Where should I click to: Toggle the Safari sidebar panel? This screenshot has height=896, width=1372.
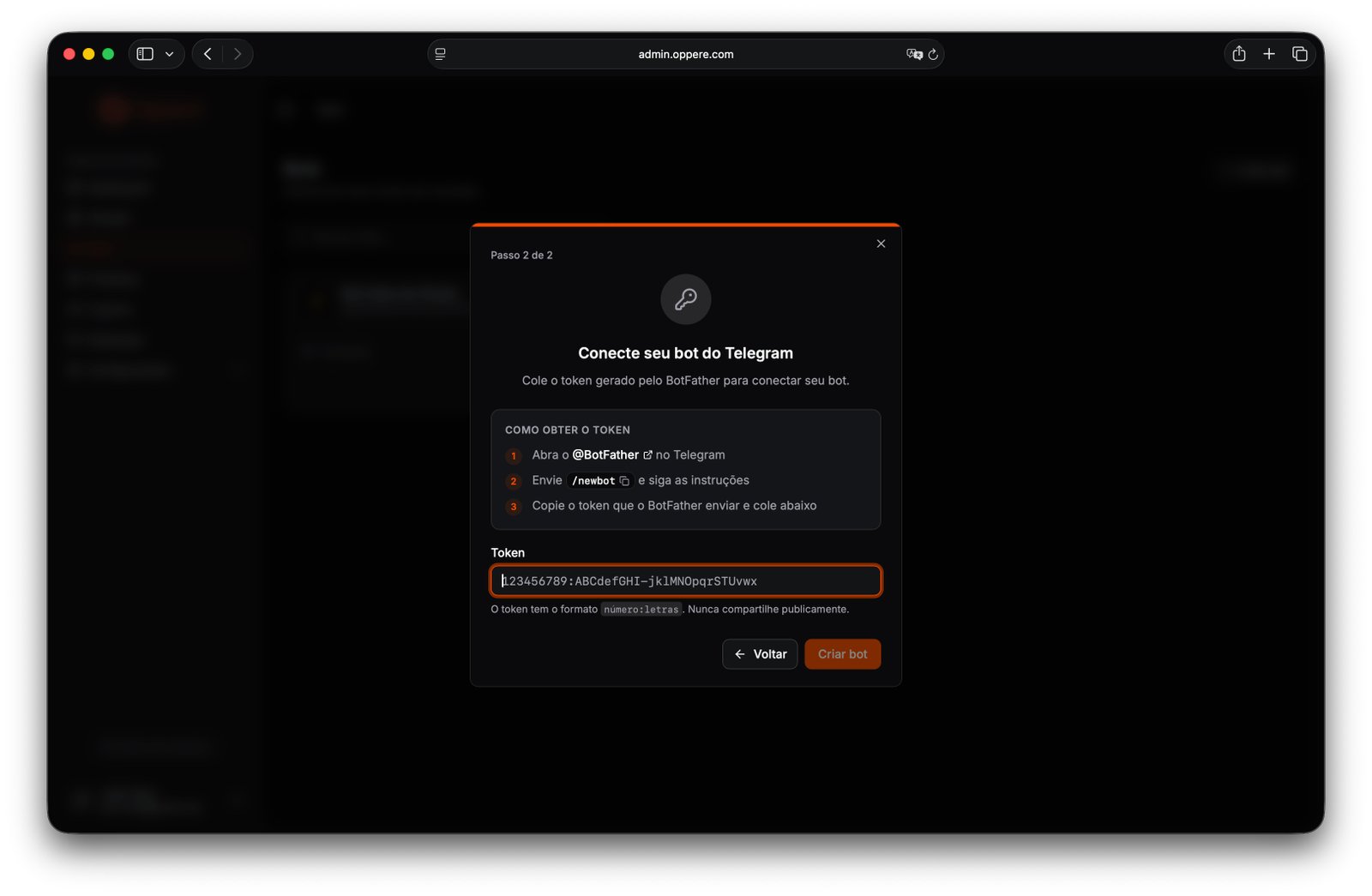(x=145, y=54)
